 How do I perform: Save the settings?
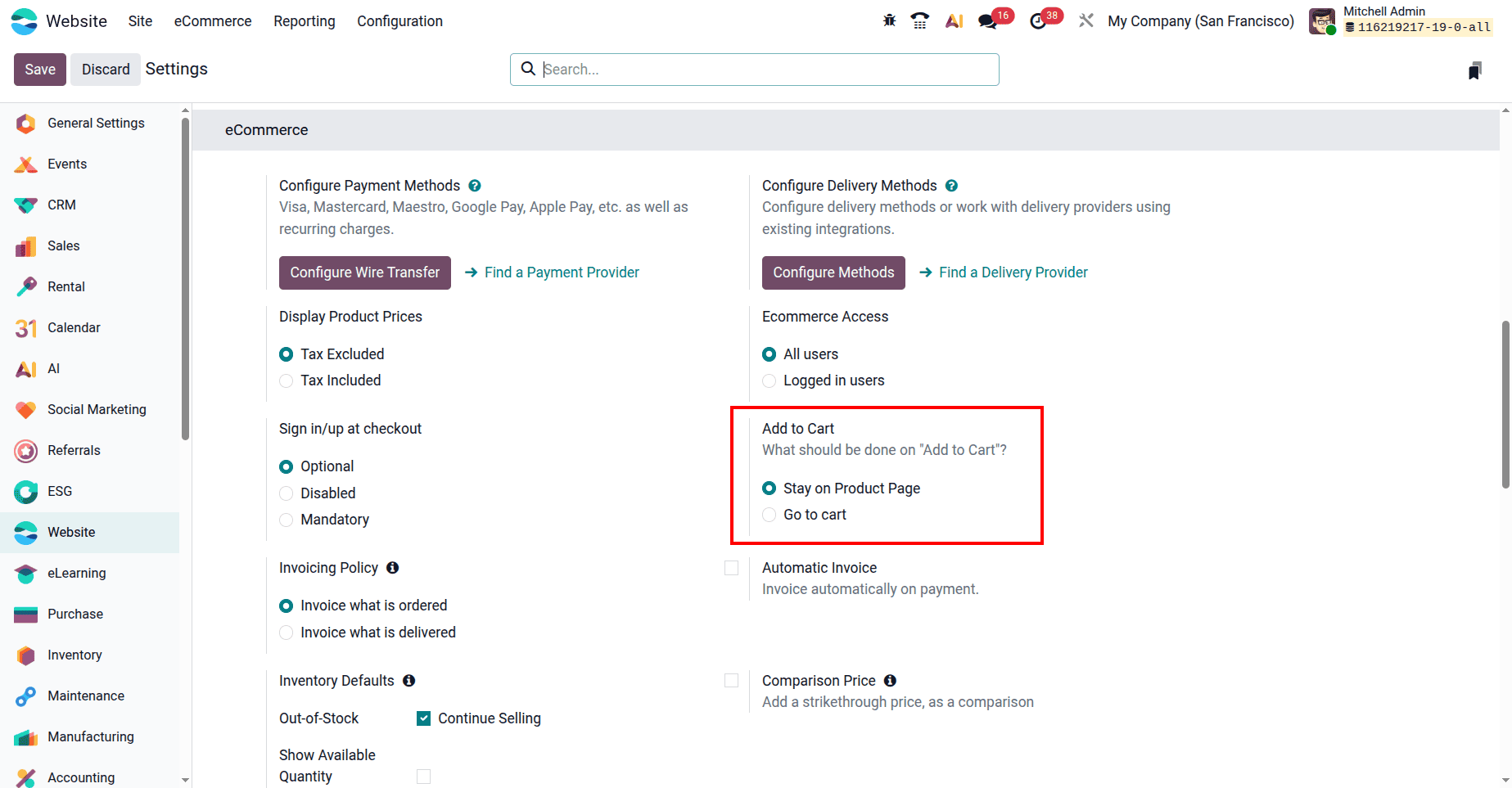[40, 70]
